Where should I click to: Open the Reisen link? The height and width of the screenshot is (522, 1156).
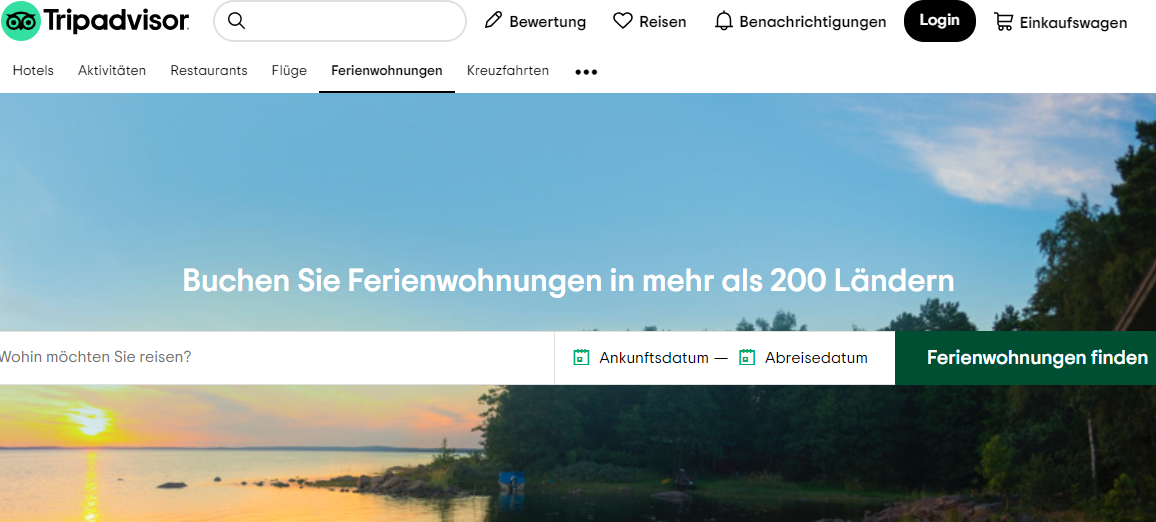650,21
